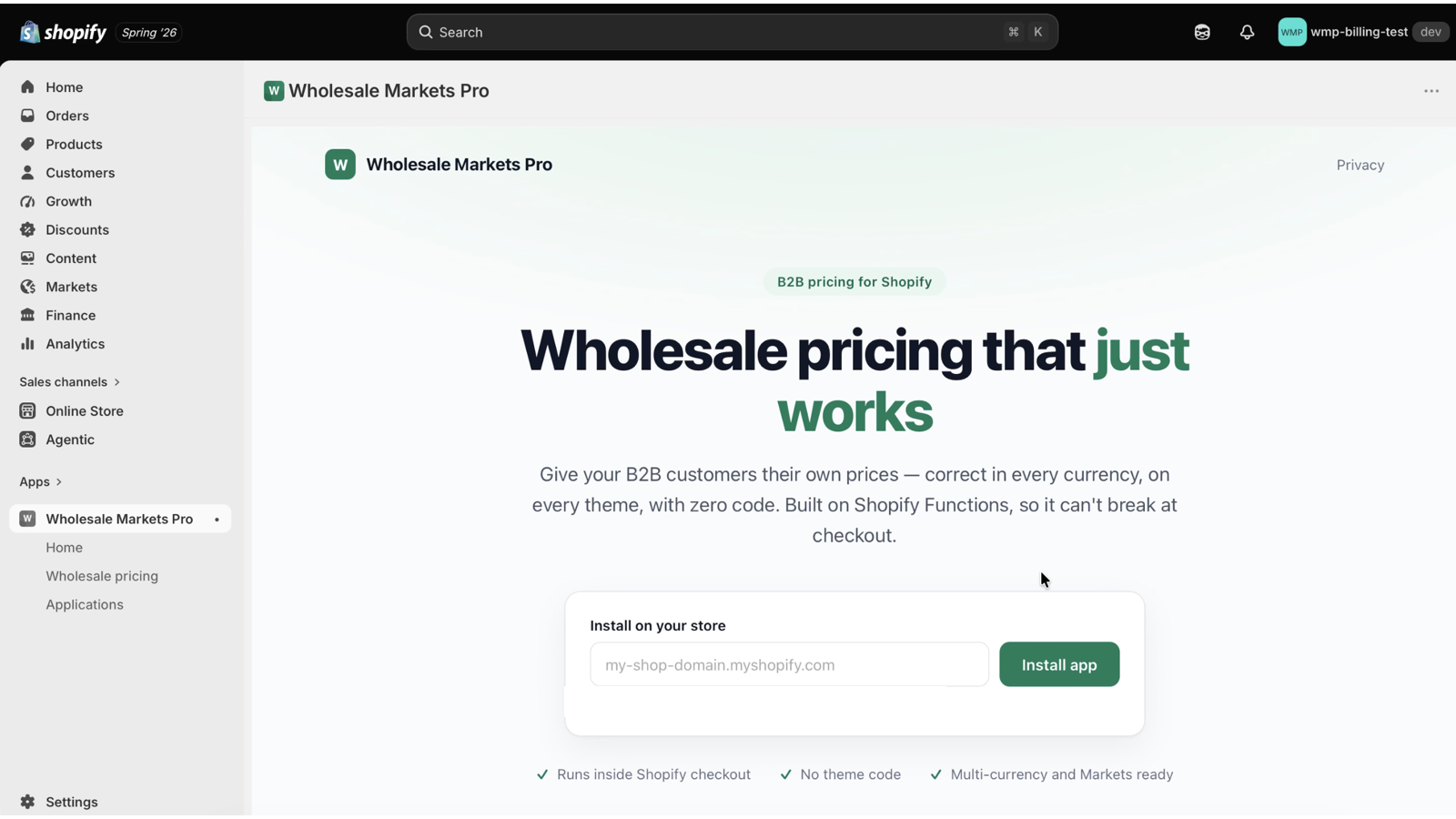Select Wholesale pricing app submenu
The height and width of the screenshot is (819, 1456).
[102, 576]
